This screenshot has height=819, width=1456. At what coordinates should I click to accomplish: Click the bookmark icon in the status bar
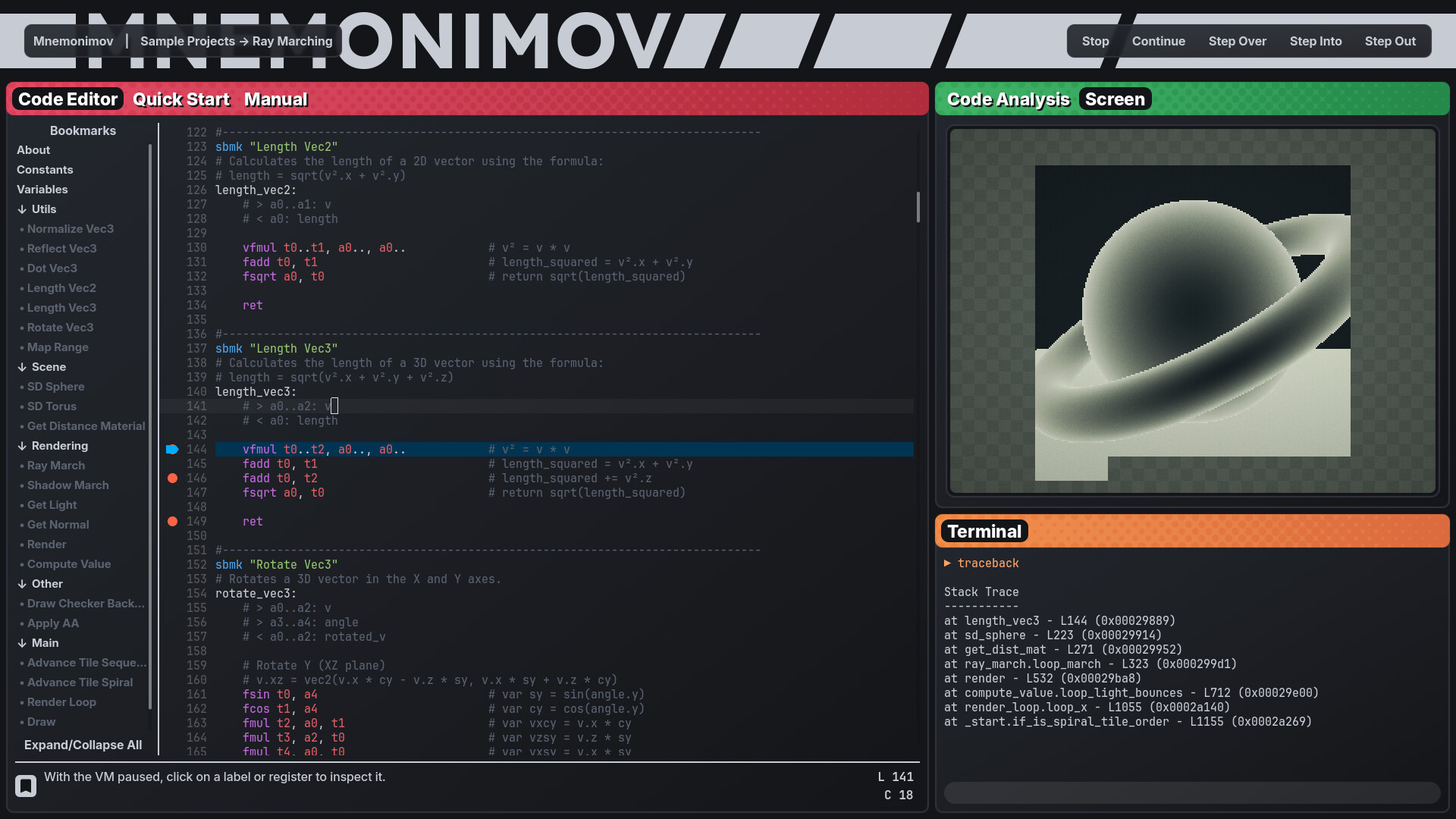(26, 786)
